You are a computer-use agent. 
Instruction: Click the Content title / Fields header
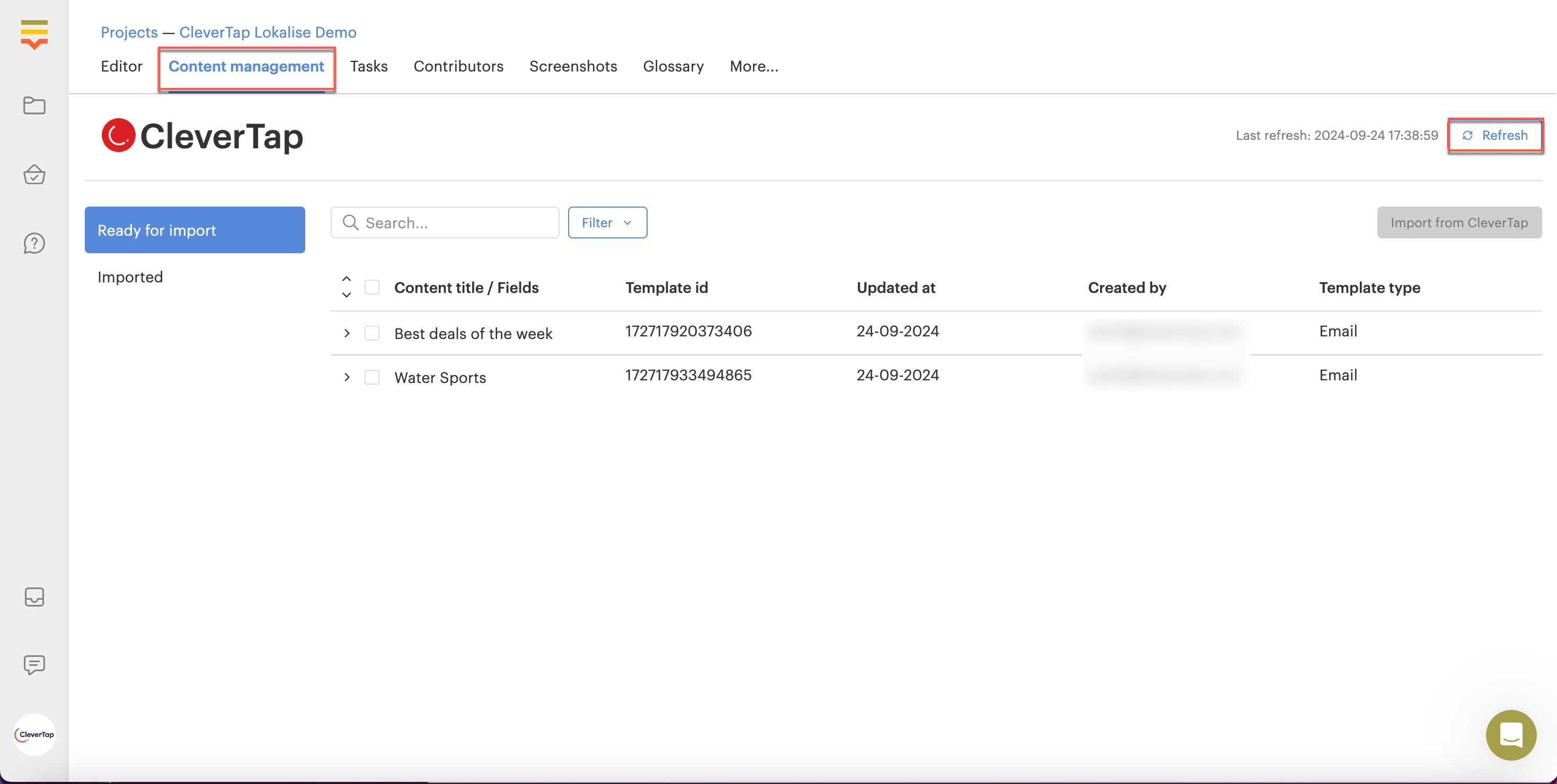(x=466, y=288)
